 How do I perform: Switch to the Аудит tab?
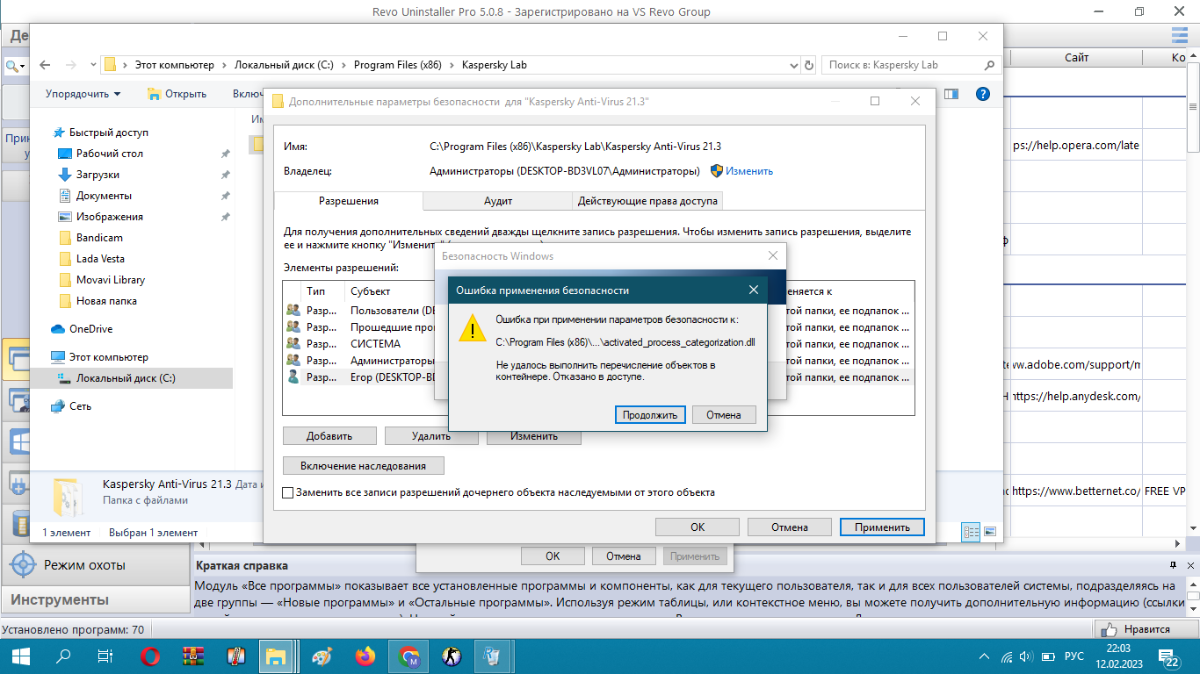click(498, 200)
